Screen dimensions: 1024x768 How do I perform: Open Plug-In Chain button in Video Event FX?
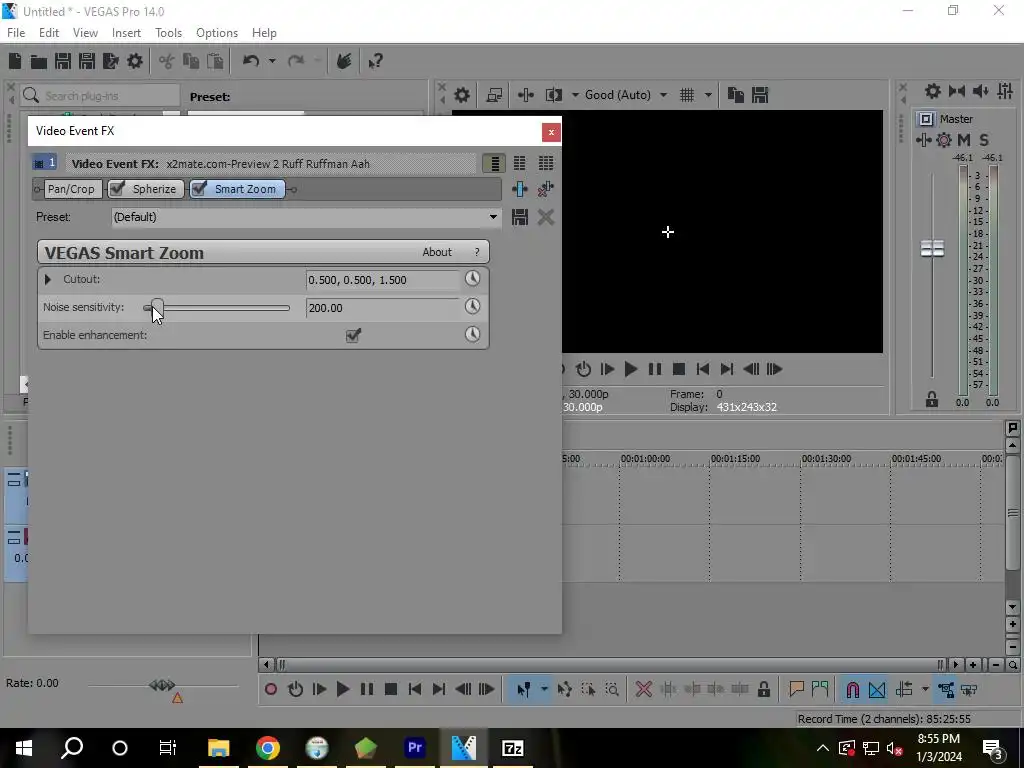520,189
